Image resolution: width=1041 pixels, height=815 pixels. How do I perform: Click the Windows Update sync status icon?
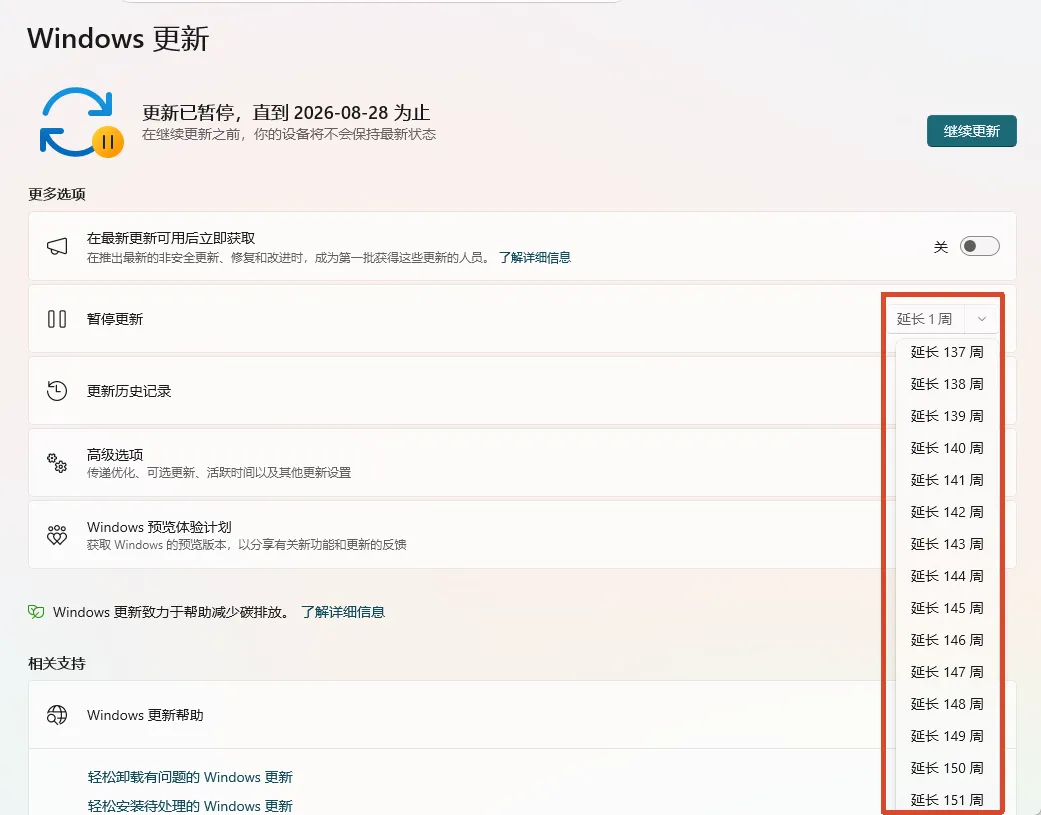(x=82, y=122)
